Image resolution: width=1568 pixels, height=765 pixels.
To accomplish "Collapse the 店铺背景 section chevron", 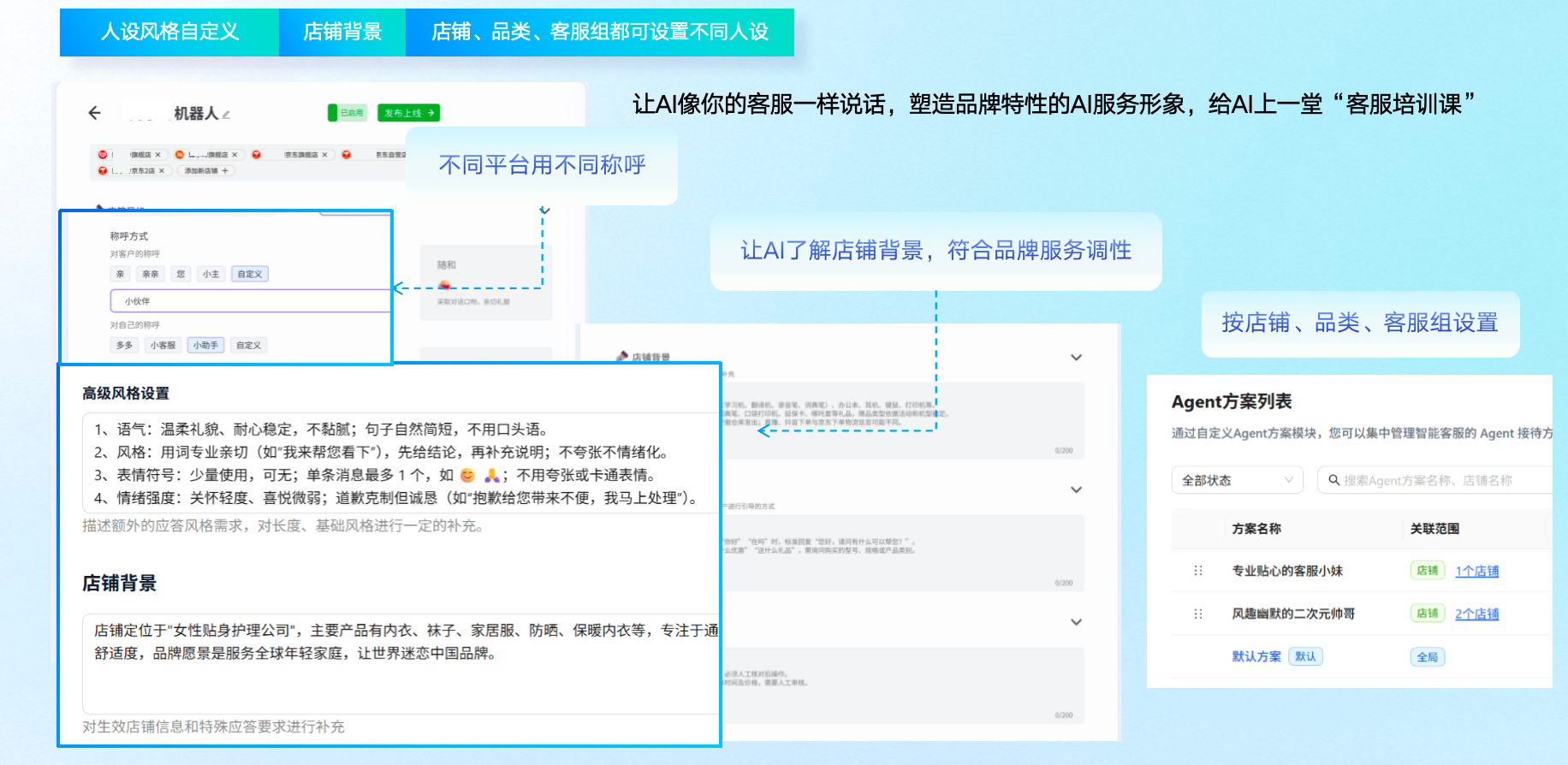I will pos(1076,358).
